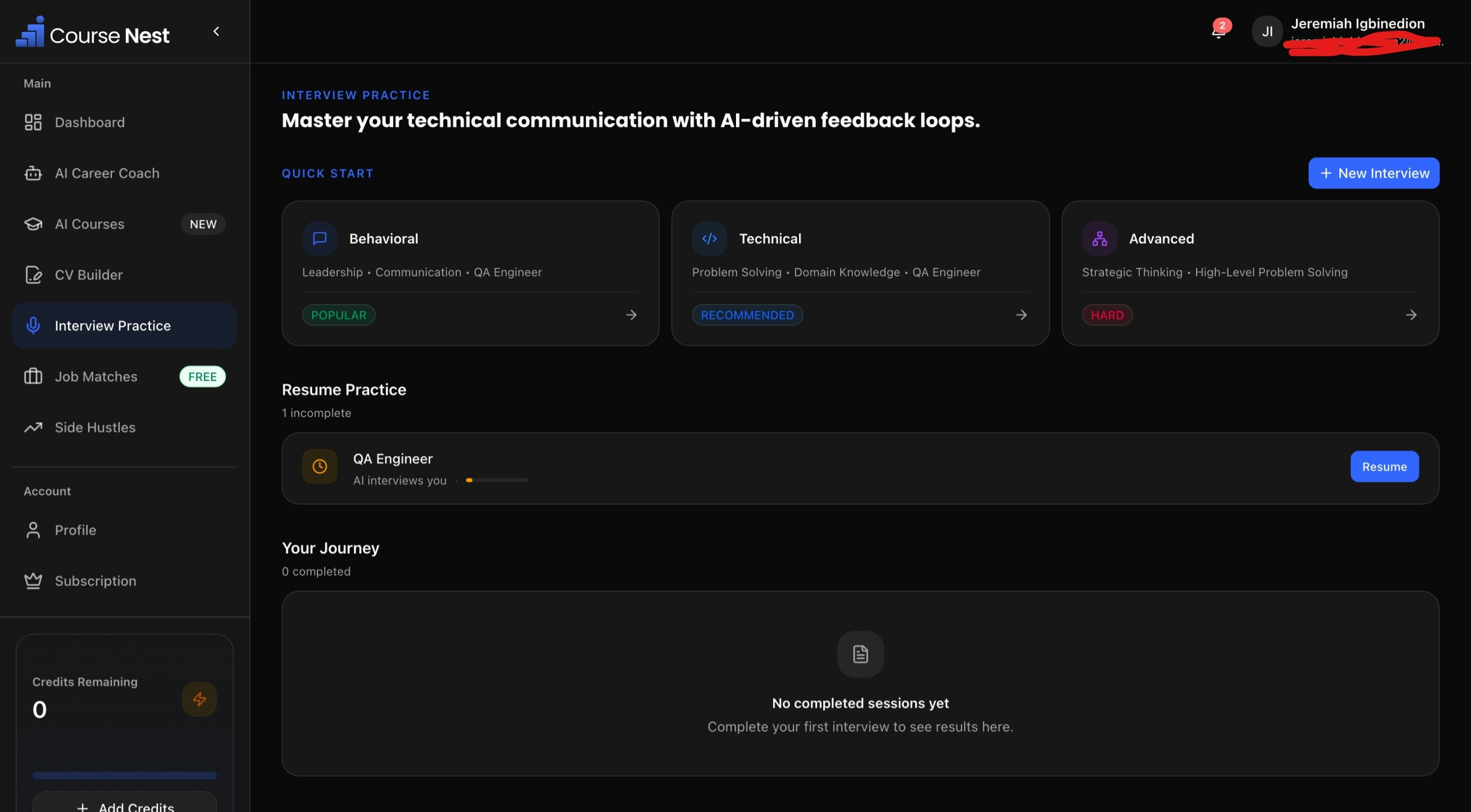This screenshot has width=1471, height=812.
Task: Click the Technical code brackets icon
Action: [709, 239]
